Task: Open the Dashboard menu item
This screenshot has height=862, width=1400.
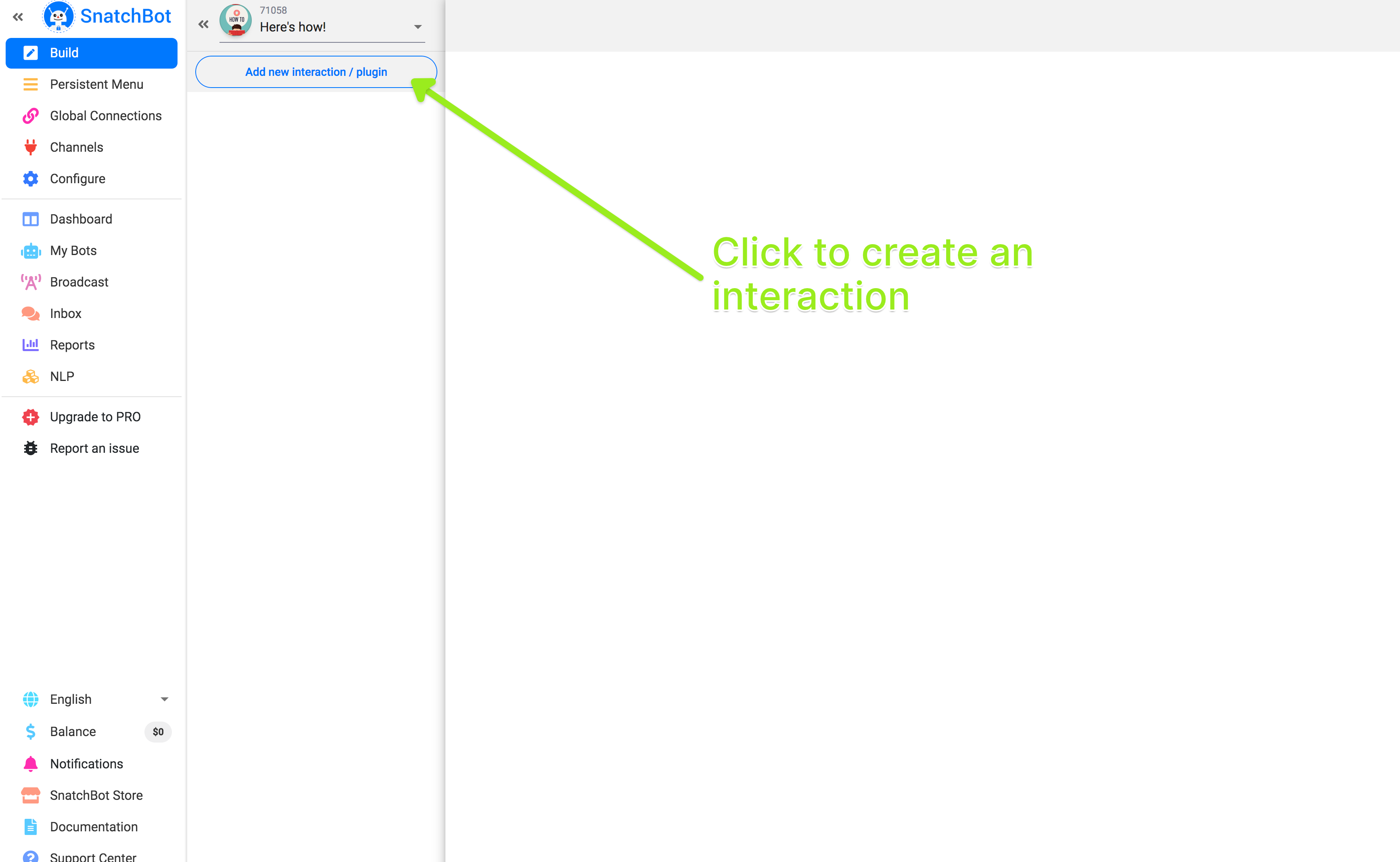Action: point(81,220)
